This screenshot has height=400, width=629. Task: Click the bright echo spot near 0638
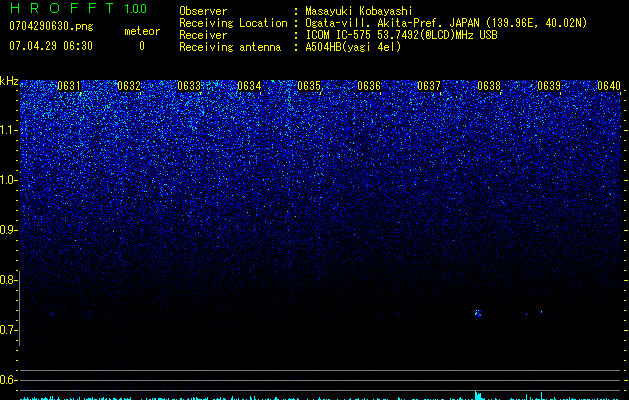[478, 313]
